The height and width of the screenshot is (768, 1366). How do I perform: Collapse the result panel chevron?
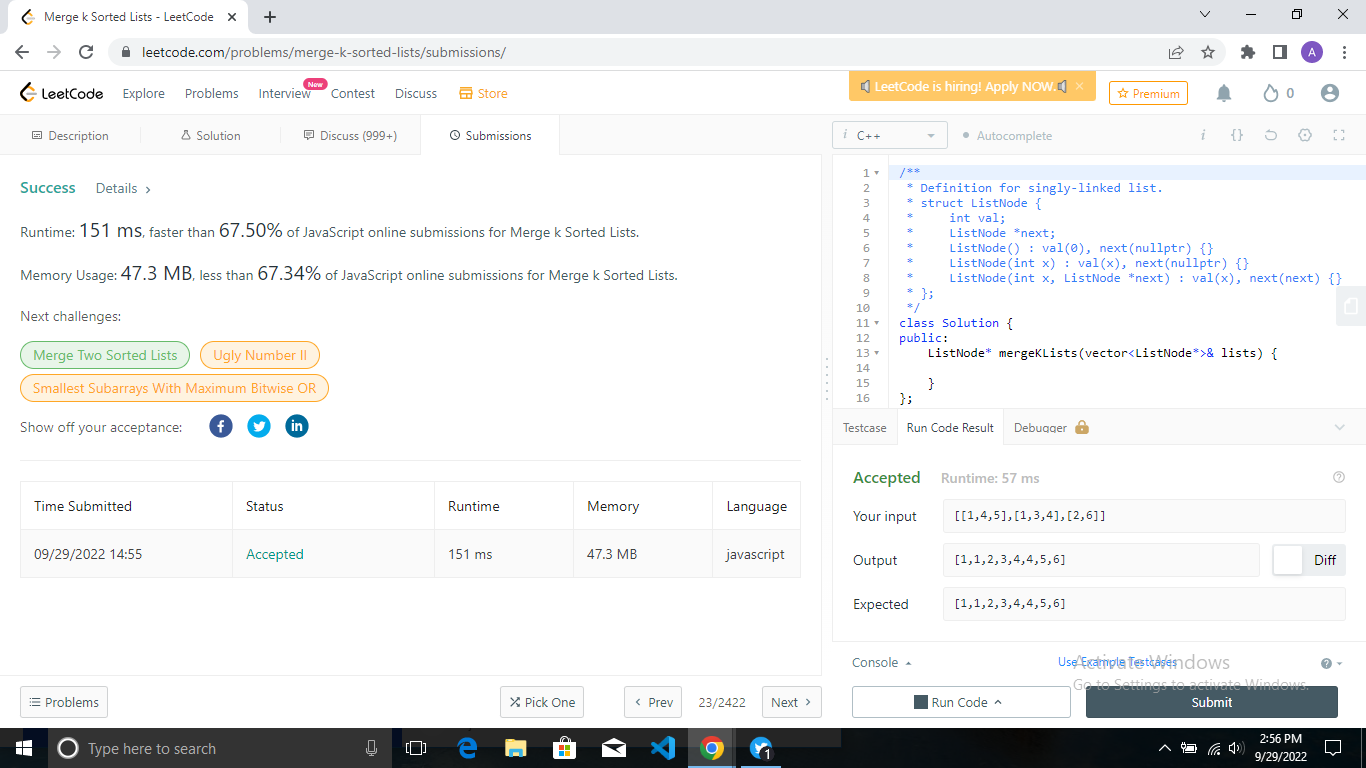click(x=1340, y=427)
